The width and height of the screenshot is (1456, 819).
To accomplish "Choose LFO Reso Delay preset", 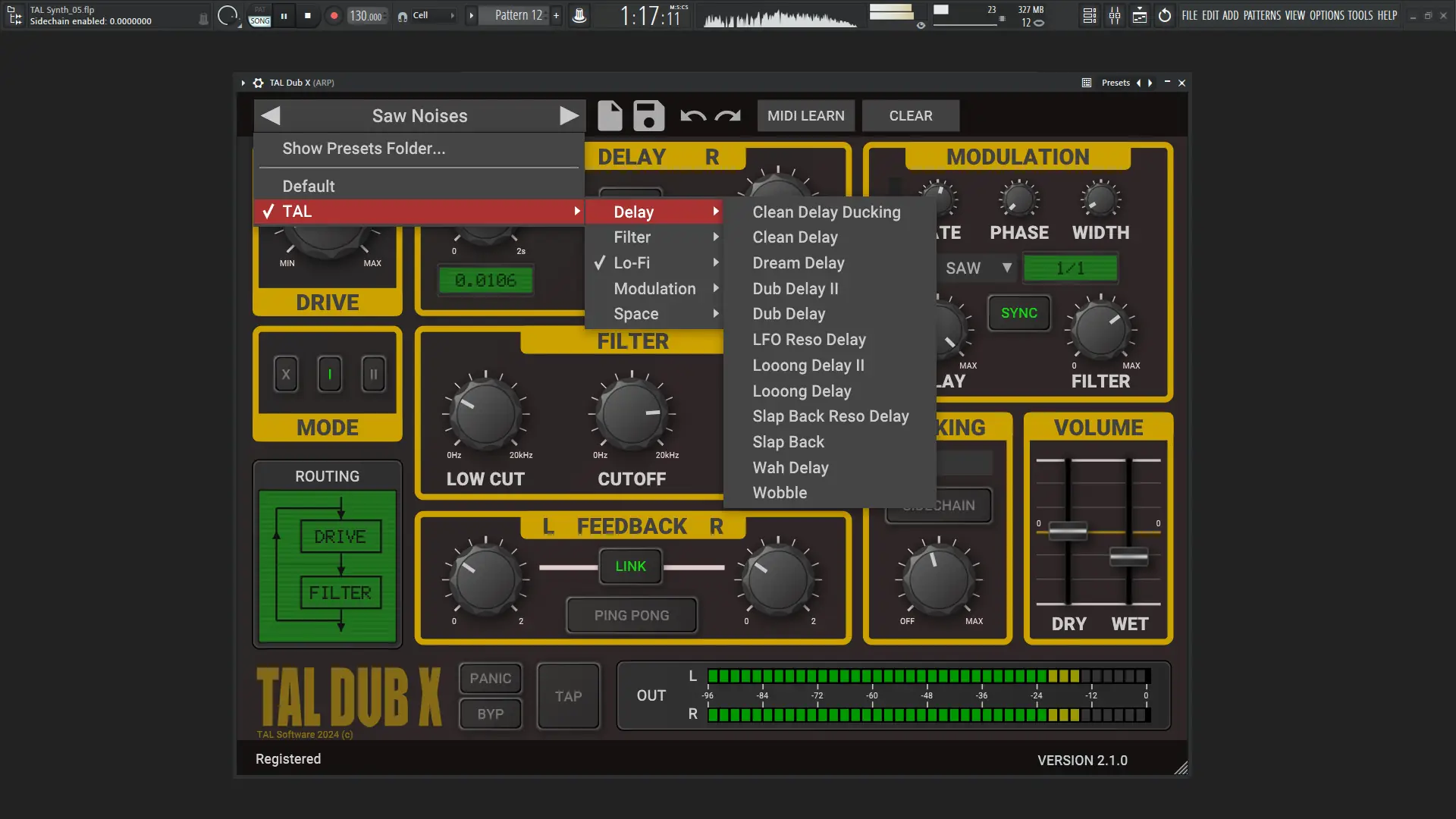I will coord(830,340).
